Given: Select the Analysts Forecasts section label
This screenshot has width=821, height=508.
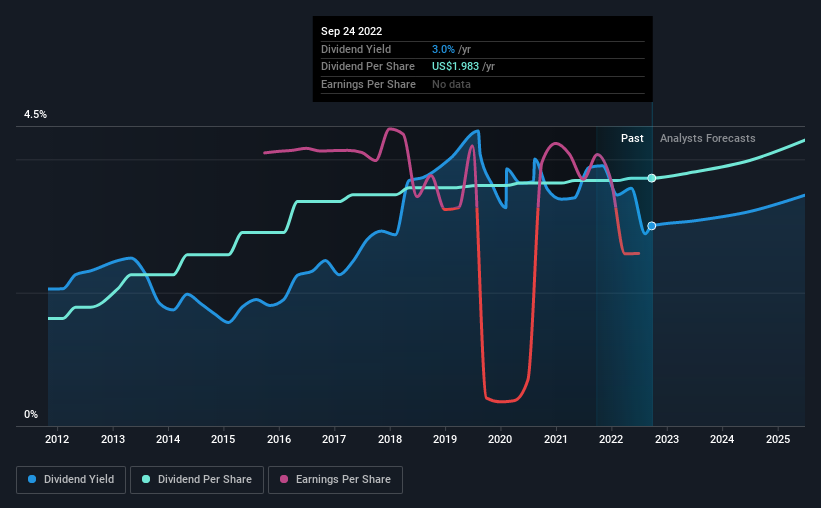Looking at the screenshot, I should click(707, 138).
